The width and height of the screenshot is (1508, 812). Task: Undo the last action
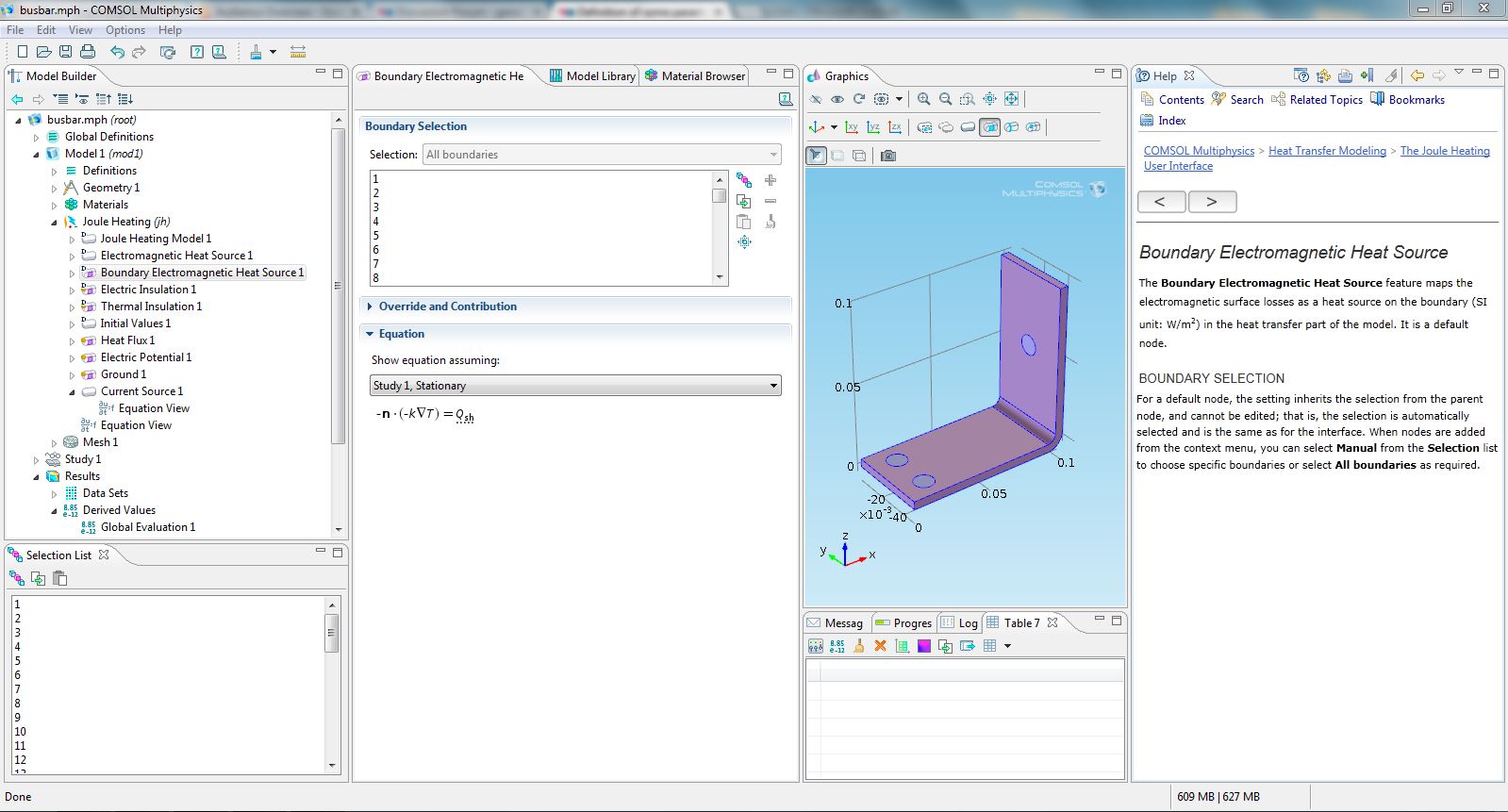pos(117,52)
